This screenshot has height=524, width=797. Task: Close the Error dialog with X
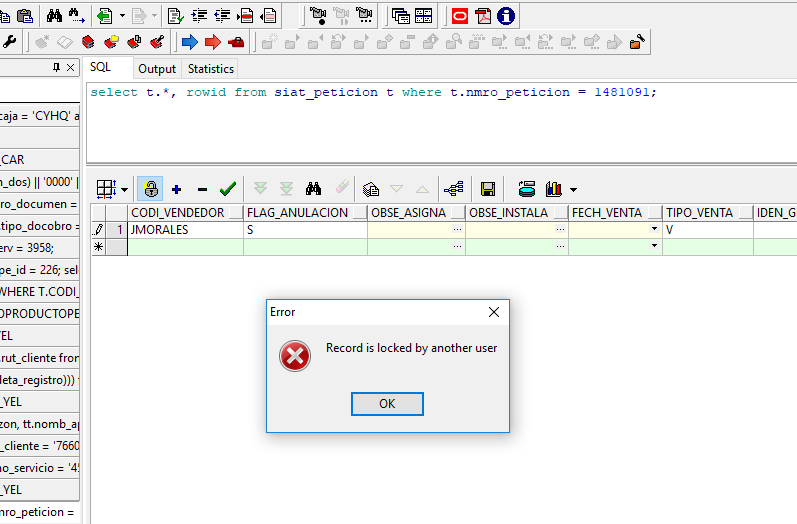tap(493, 312)
